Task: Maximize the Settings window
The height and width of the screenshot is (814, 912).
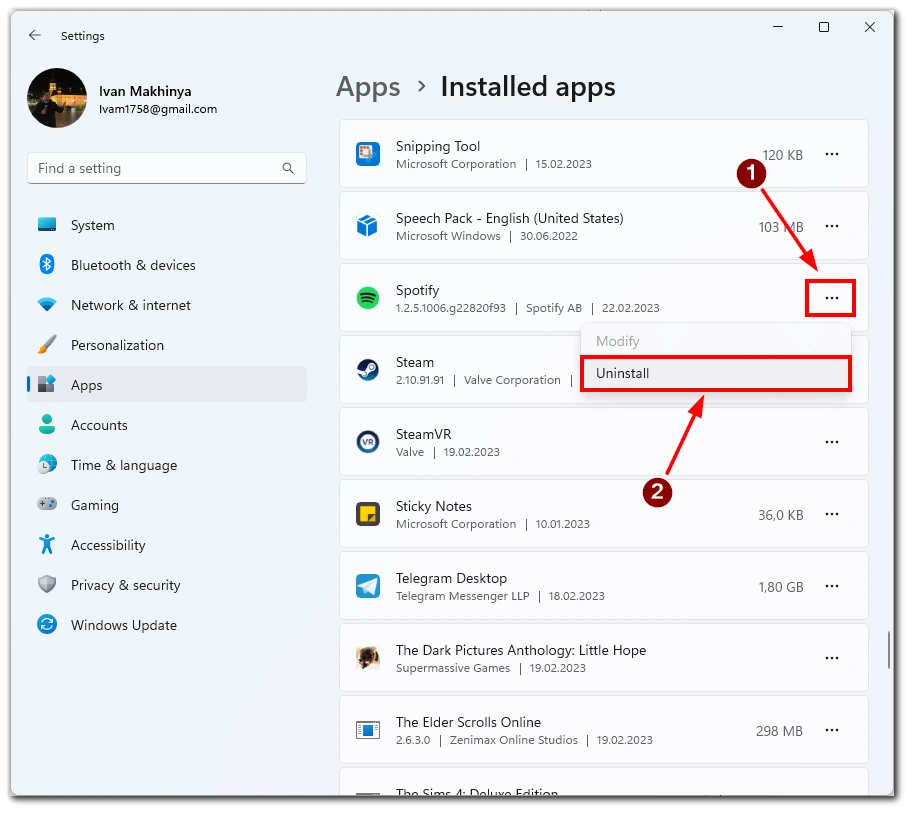Action: pyautogui.click(x=825, y=27)
